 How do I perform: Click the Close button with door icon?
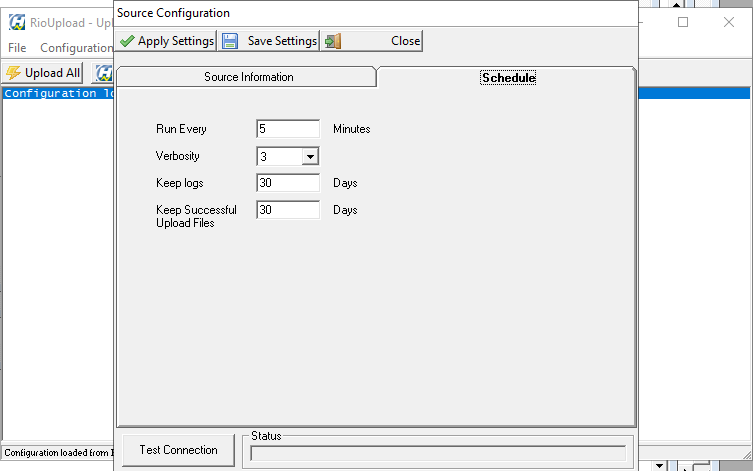(372, 41)
